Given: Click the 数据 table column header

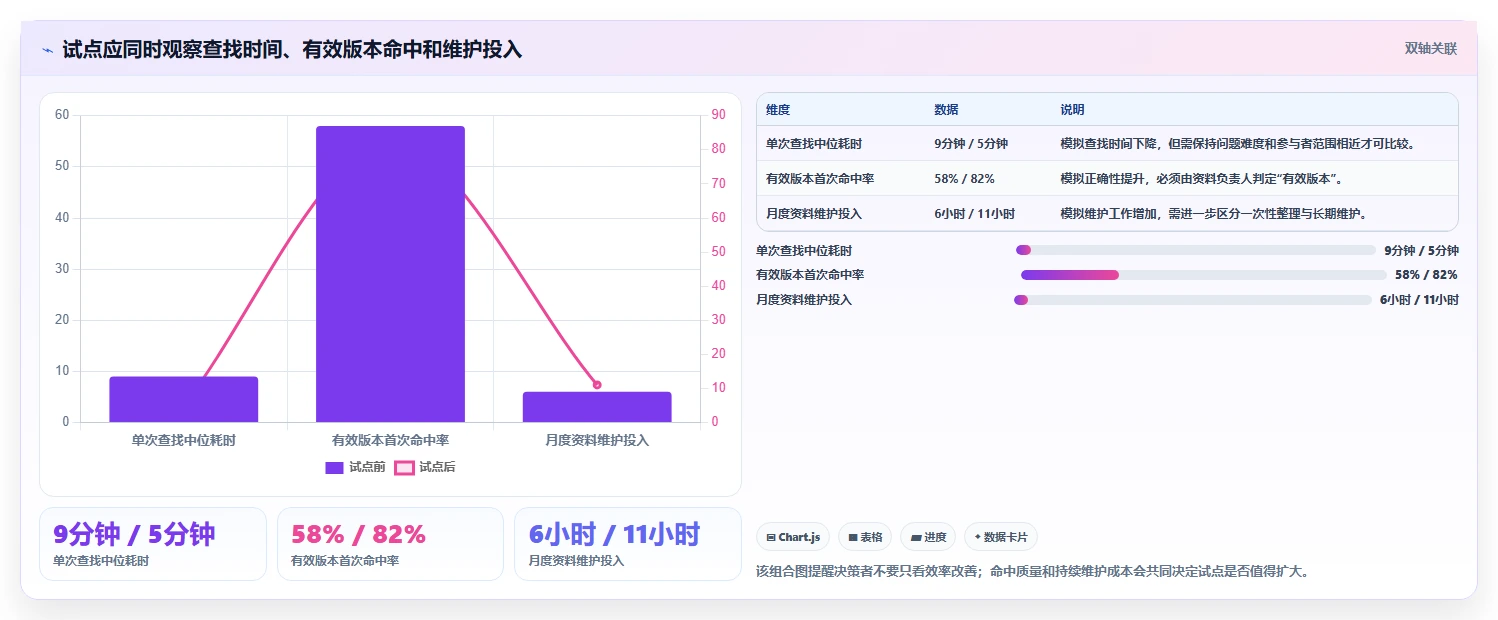Looking at the screenshot, I should click(x=946, y=110).
